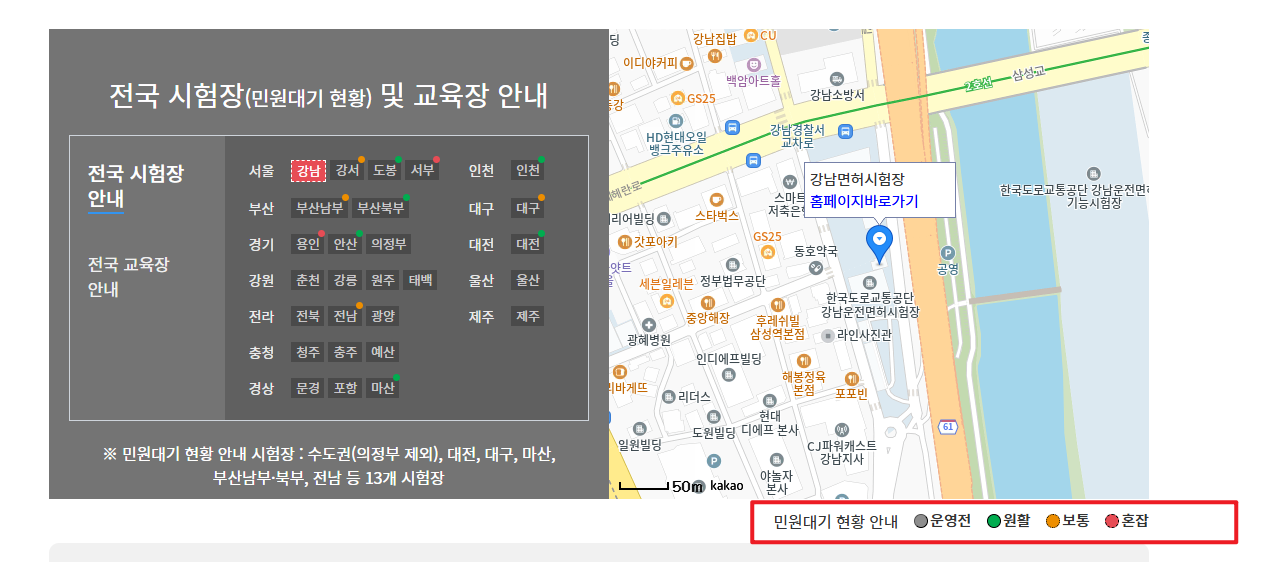Click the 강남소방서 map icon

click(x=837, y=78)
